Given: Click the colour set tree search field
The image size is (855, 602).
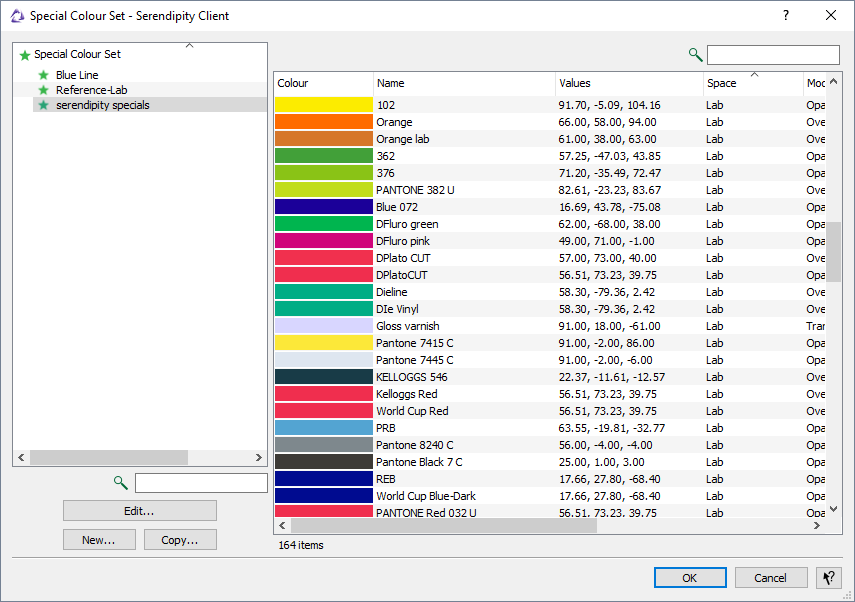Looking at the screenshot, I should click(x=201, y=483).
